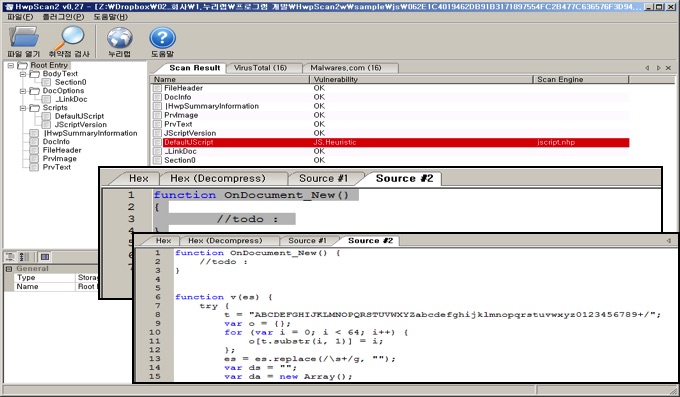Viewport: 680px width, 397px height.
Task: Collapse the General property category
Action: 9,269
